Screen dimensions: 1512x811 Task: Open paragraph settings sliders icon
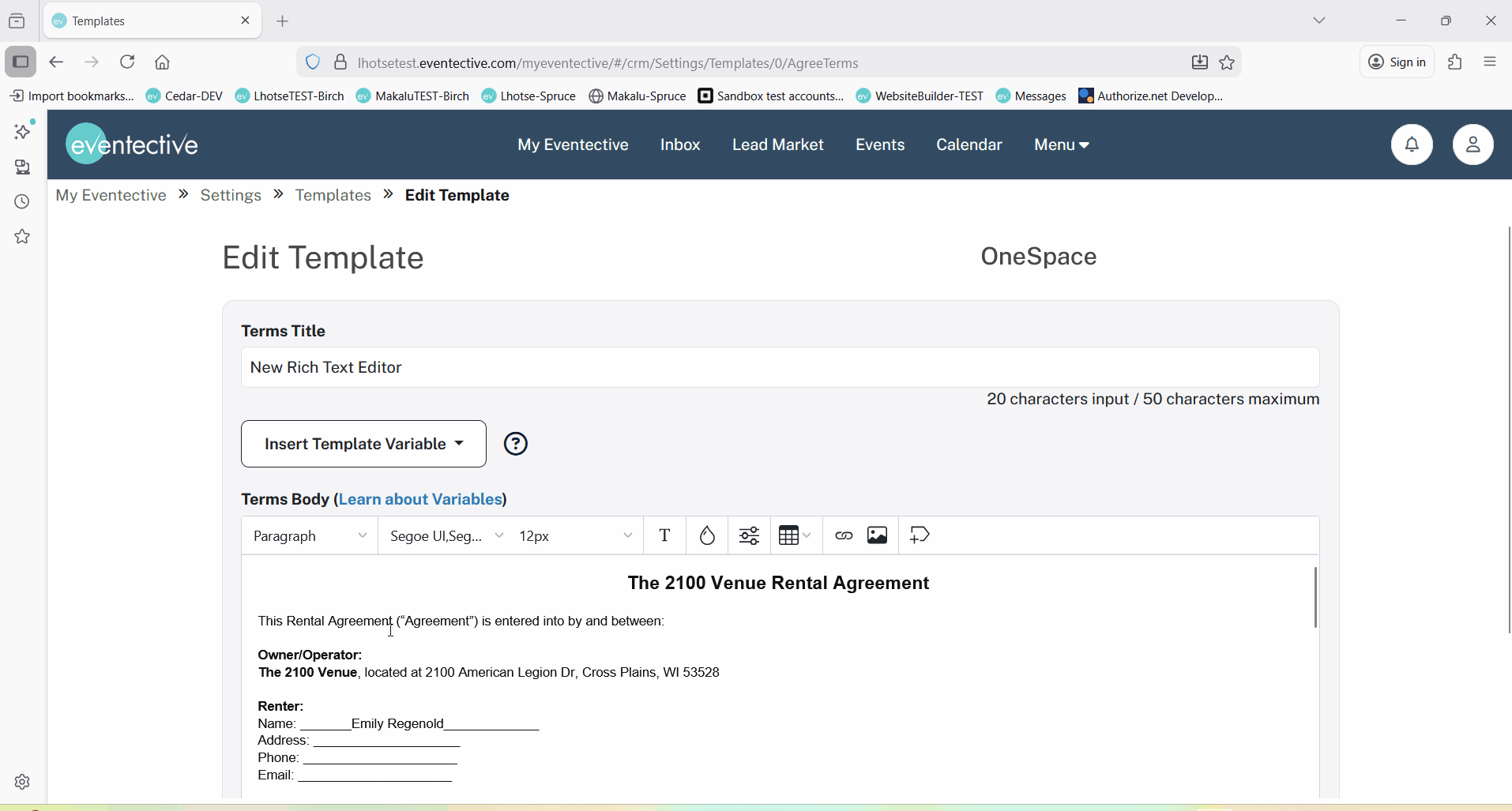[750, 536]
